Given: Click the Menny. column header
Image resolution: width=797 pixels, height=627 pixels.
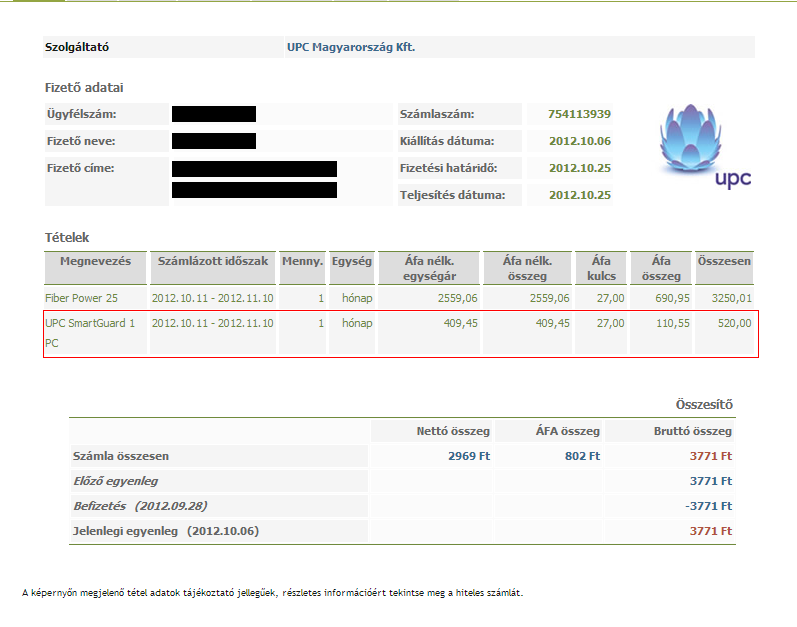Looking at the screenshot, I should (301, 261).
